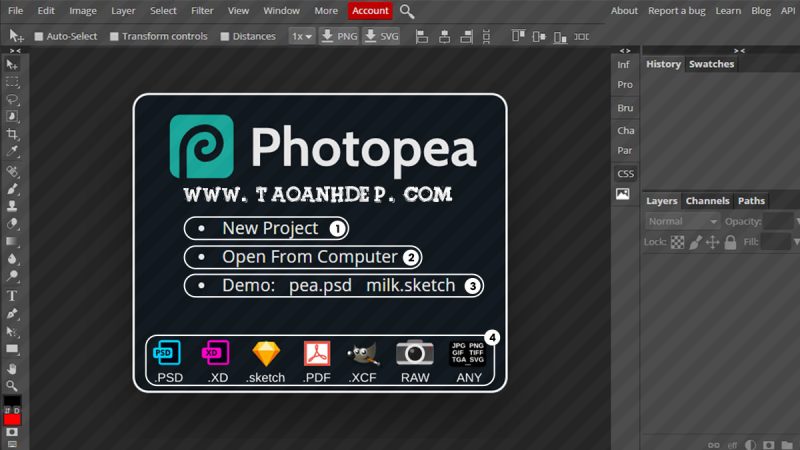Distribute vertical spacing icon

486,36
